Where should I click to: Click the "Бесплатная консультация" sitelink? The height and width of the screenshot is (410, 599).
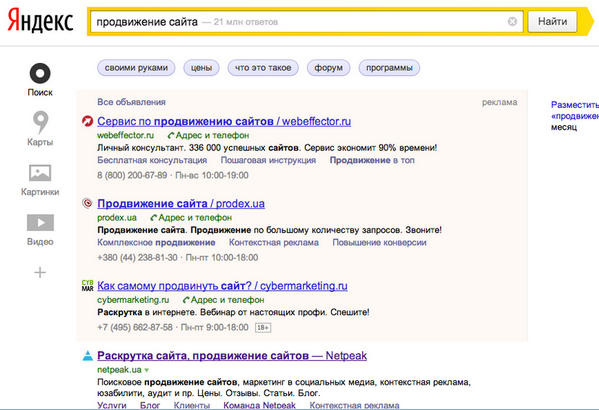152,160
